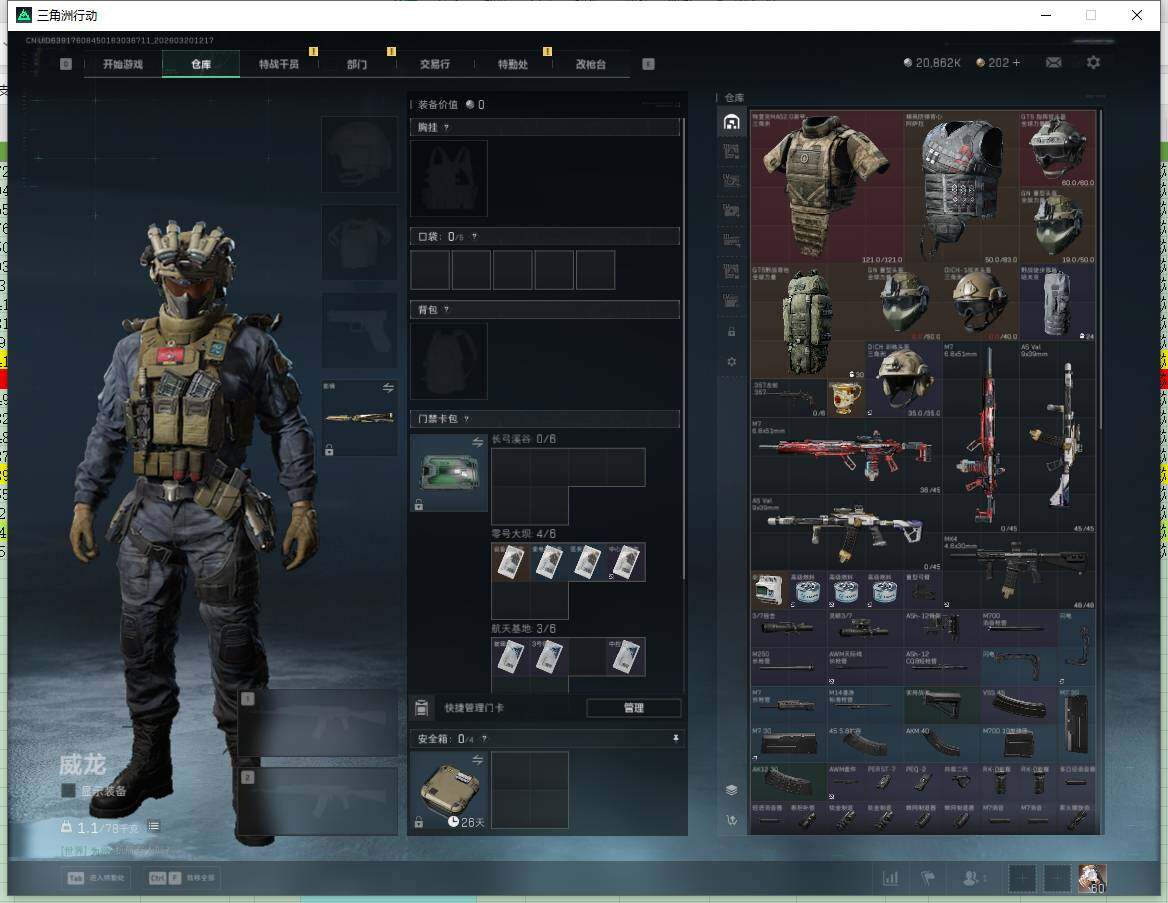Select the M700 10 magazine item
Viewport: 1168px width, 903px height.
point(1019,743)
